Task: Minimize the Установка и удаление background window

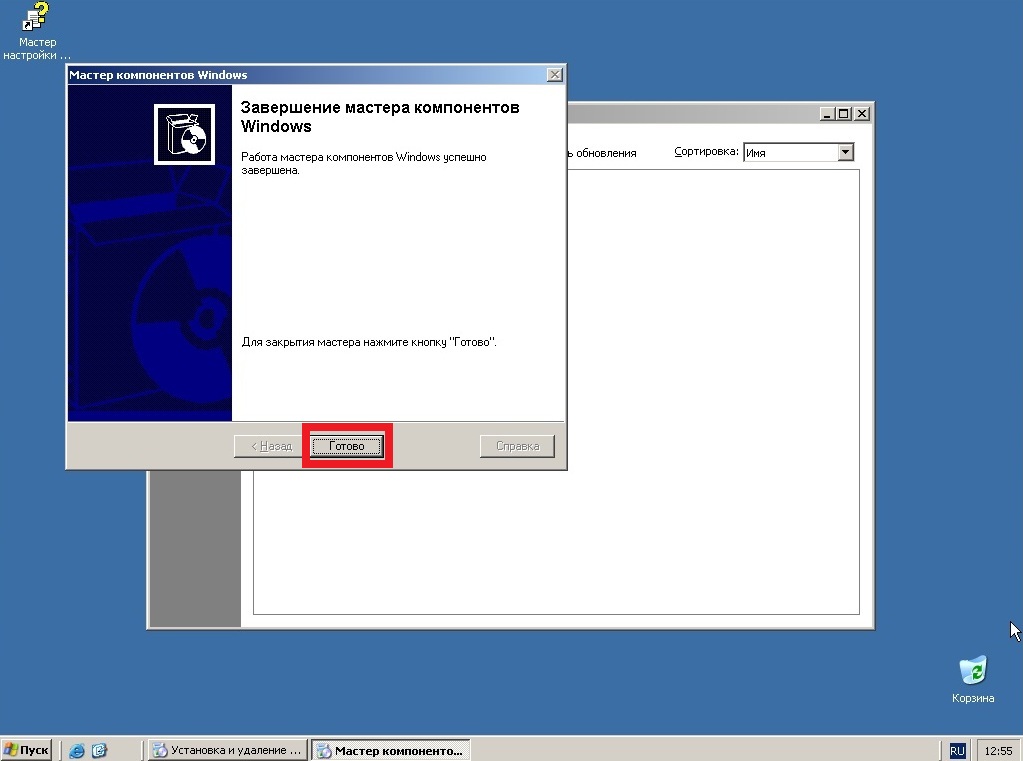Action: [x=827, y=114]
